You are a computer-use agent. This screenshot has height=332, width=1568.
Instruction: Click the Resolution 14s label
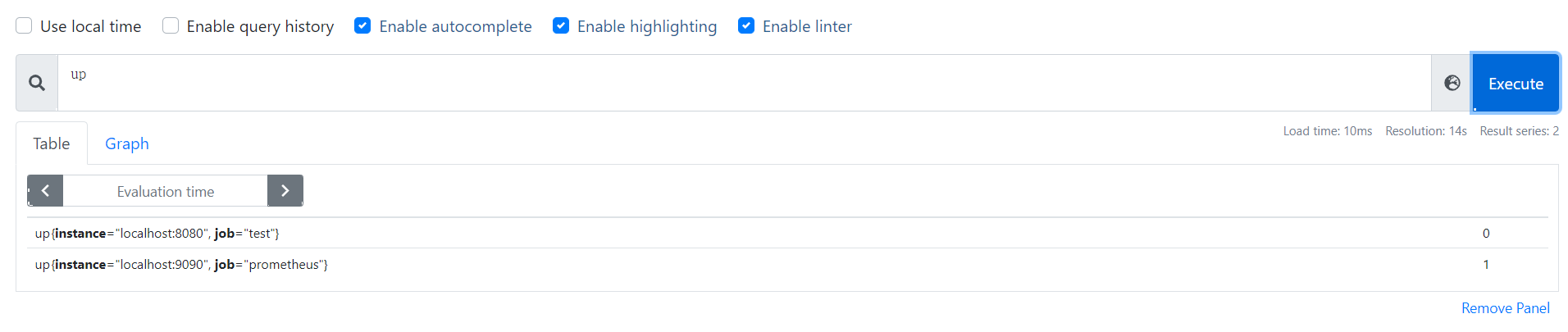pos(1425,131)
